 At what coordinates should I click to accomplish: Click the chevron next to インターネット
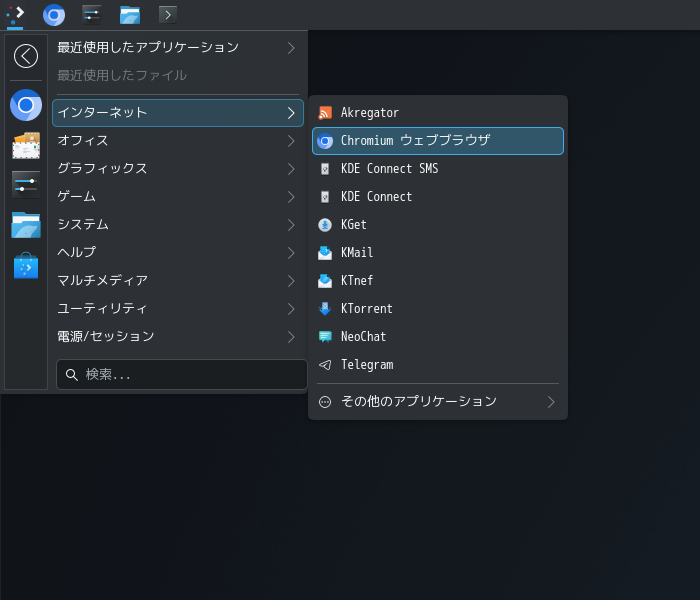coord(291,113)
